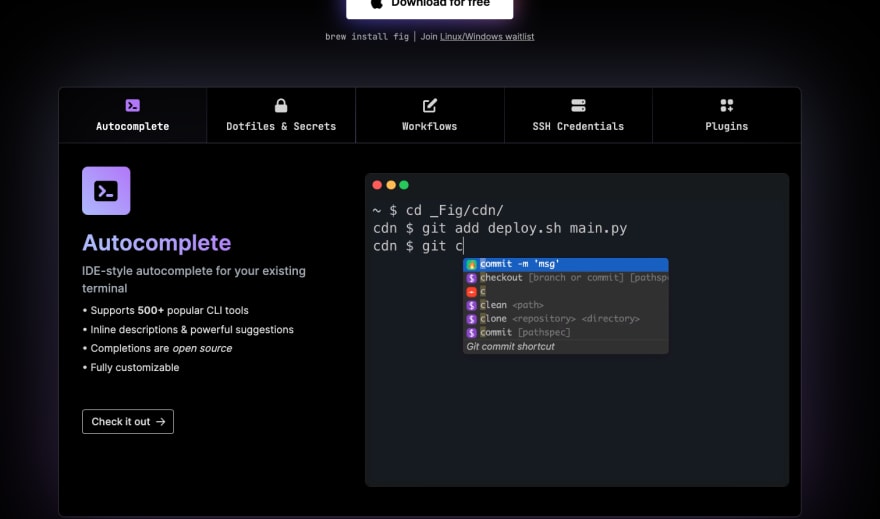Go to the Plugins tab
This screenshot has height=519, width=880.
[727, 115]
